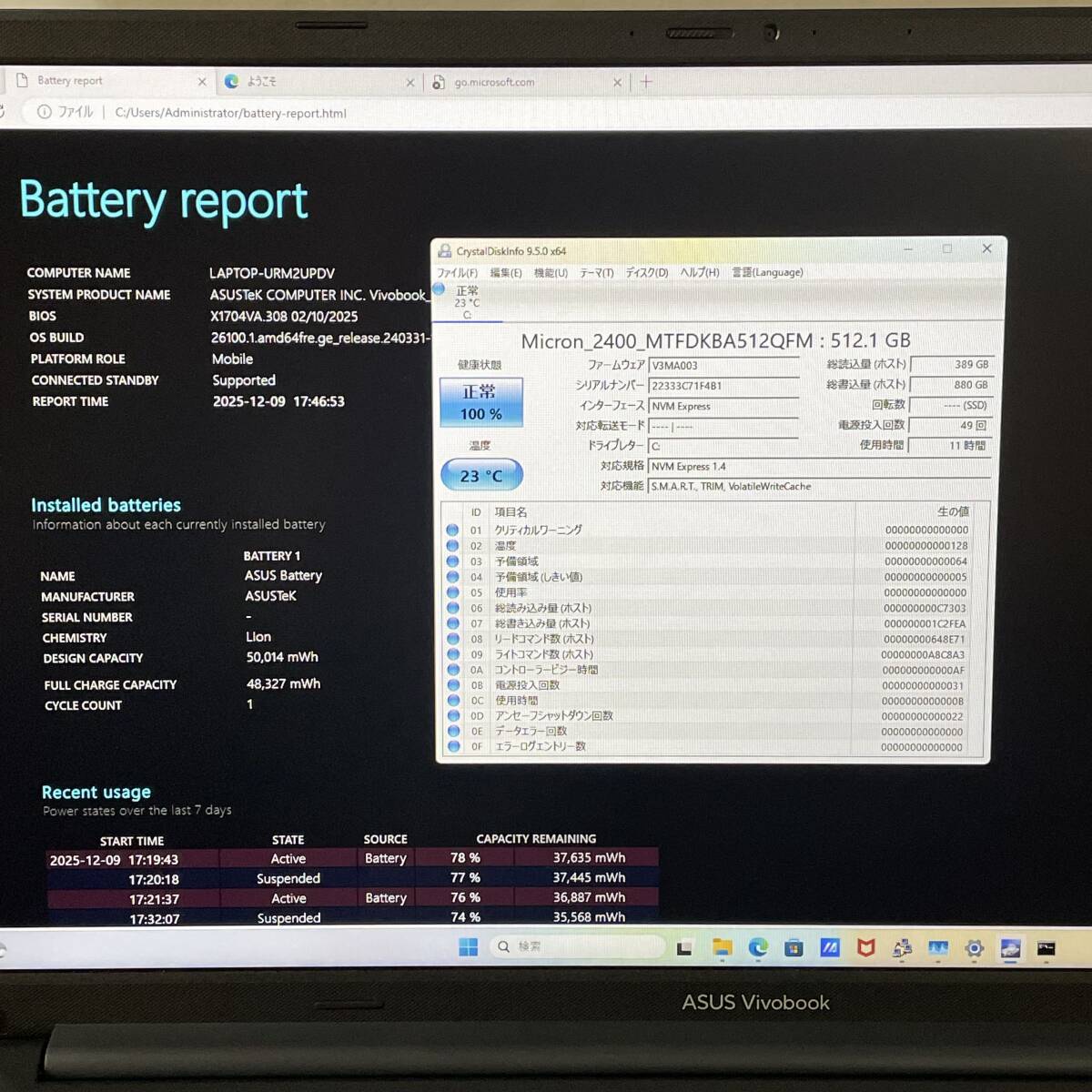
Task: Open McAfee from the taskbar
Action: click(865, 948)
